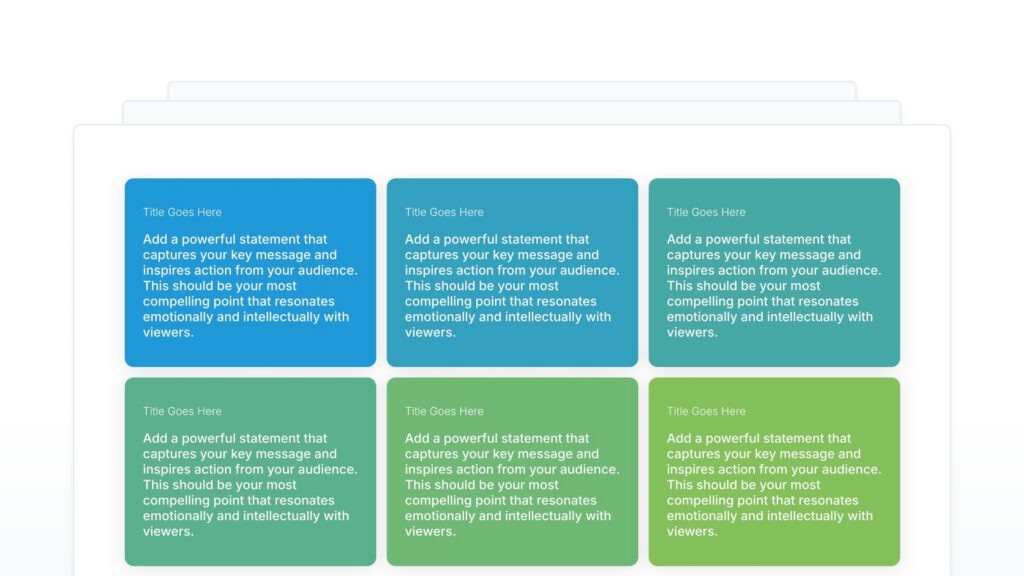
Task: Select the title in the lime bottom-right card
Action: pyautogui.click(x=706, y=411)
